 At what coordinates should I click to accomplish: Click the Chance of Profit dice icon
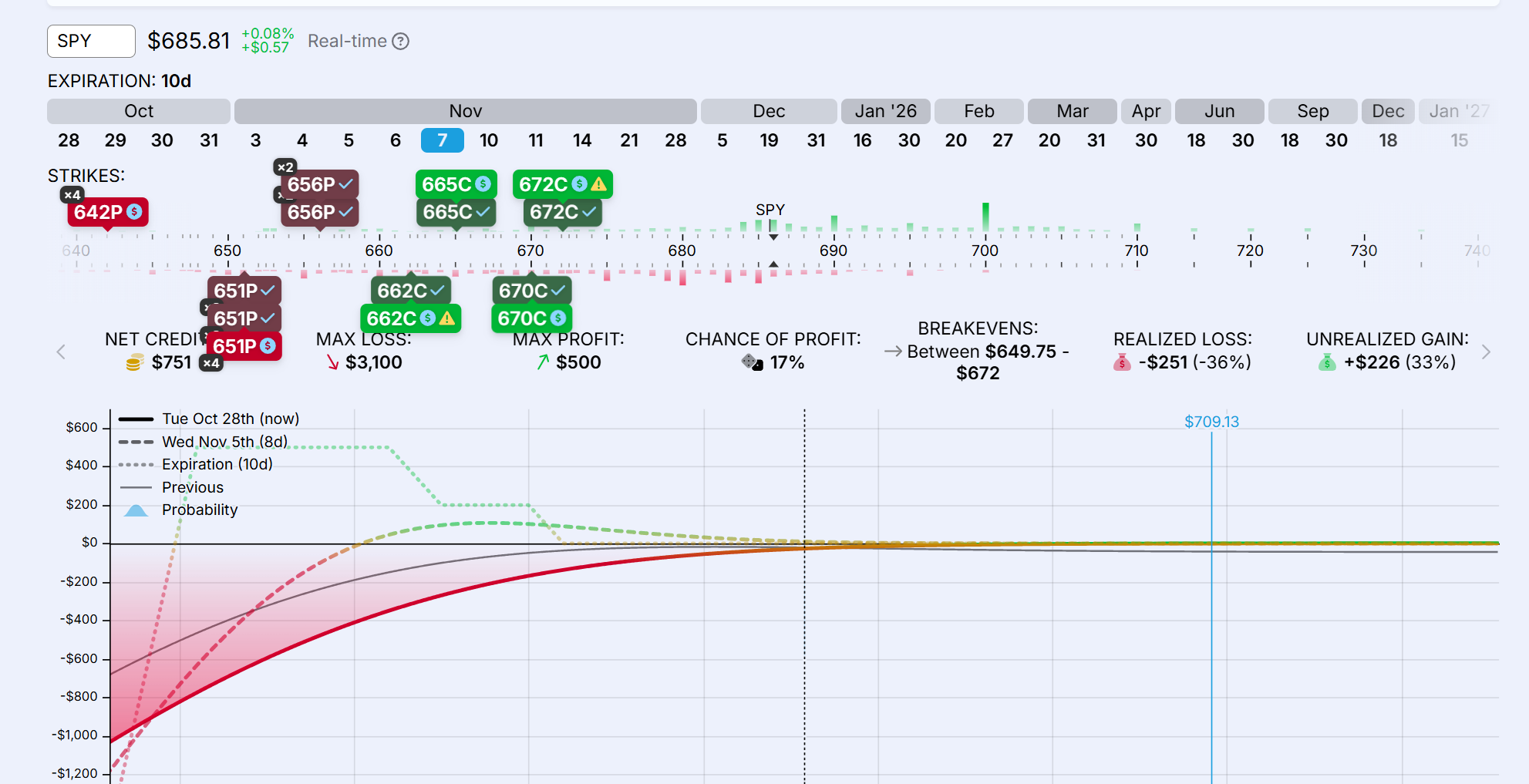(752, 362)
